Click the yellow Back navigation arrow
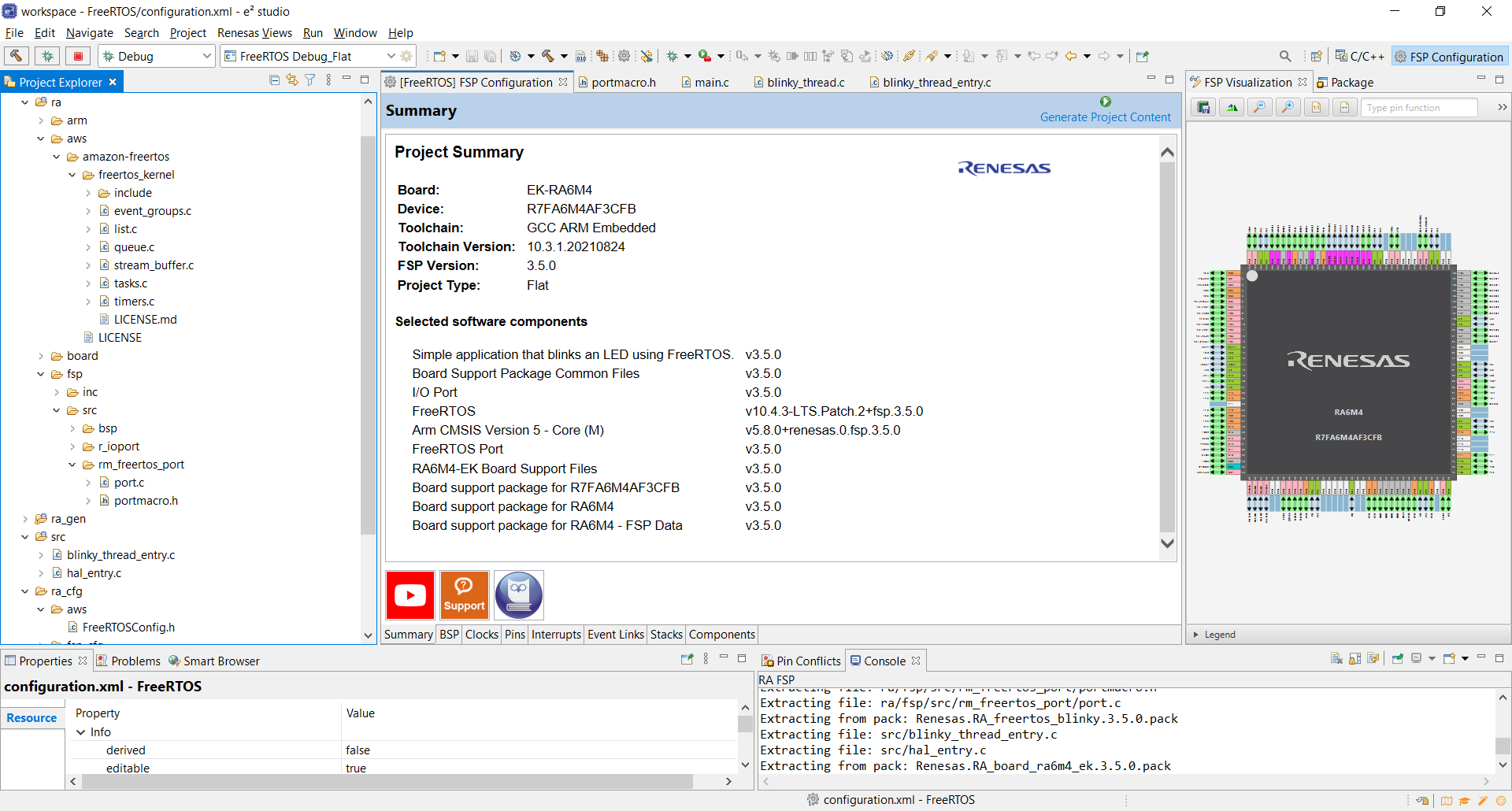This screenshot has height=811, width=1512. point(1070,56)
